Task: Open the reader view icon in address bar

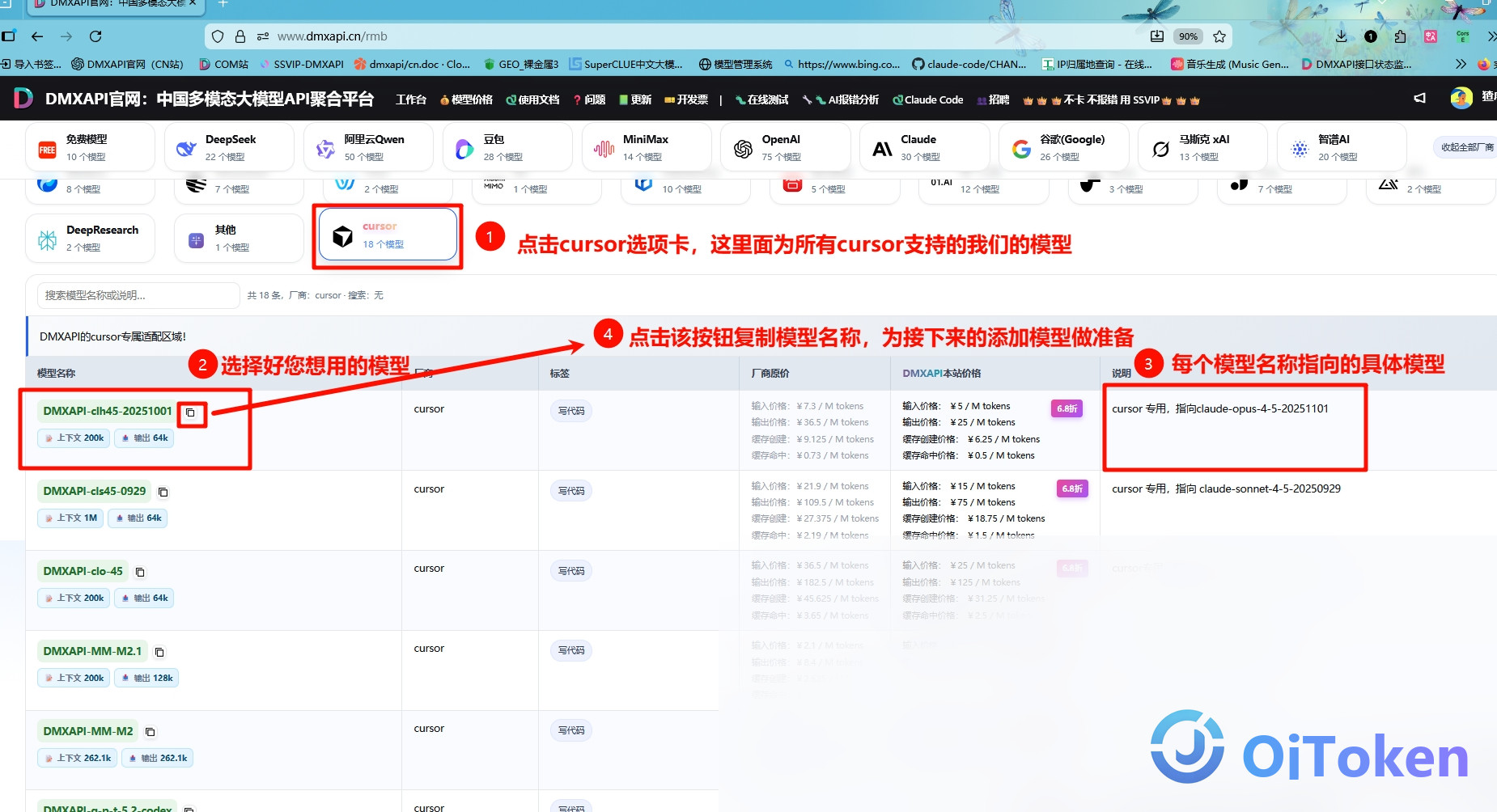Action: point(1157,36)
